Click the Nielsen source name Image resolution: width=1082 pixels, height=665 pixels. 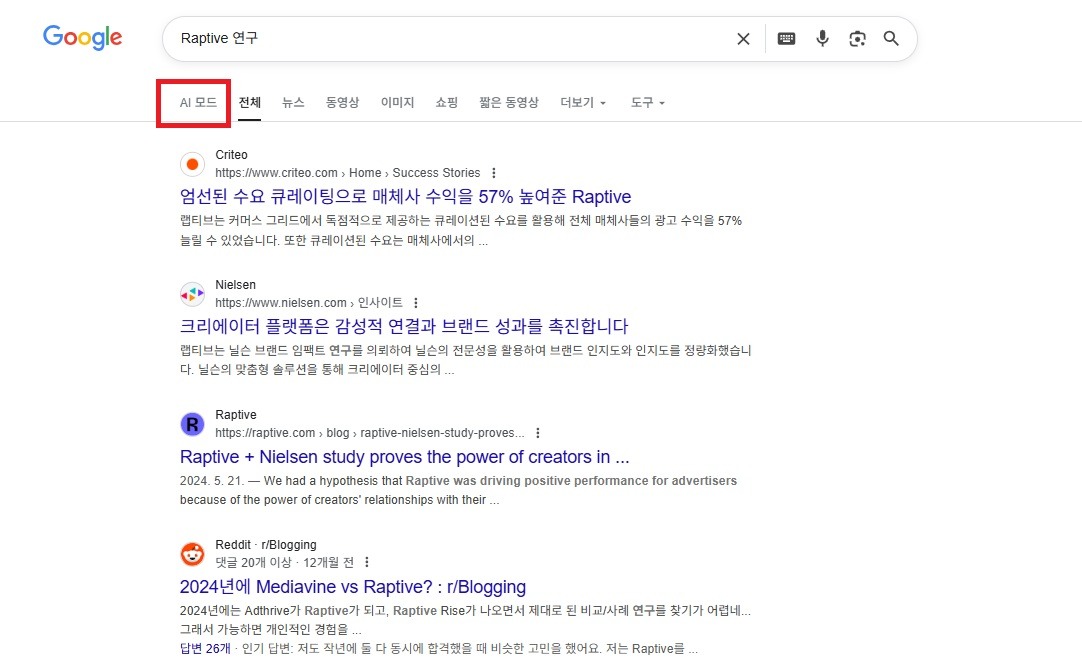click(235, 285)
